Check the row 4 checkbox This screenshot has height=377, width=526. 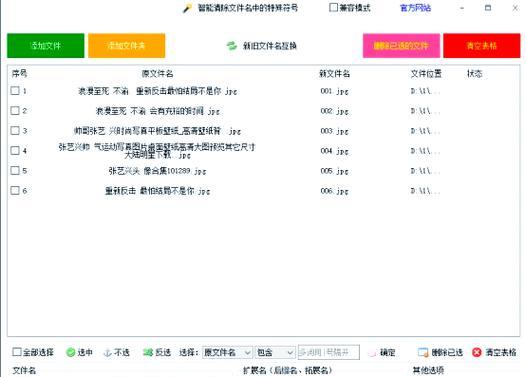click(15, 151)
